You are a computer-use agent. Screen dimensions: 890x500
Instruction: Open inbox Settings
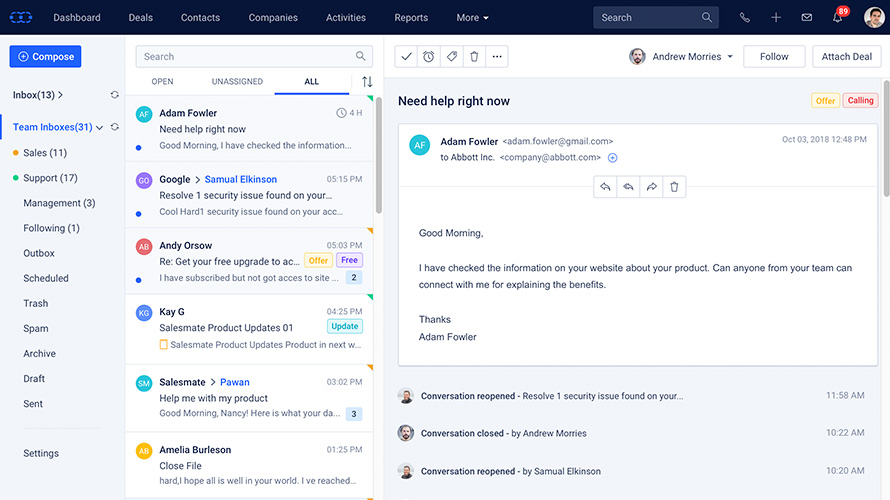(41, 453)
